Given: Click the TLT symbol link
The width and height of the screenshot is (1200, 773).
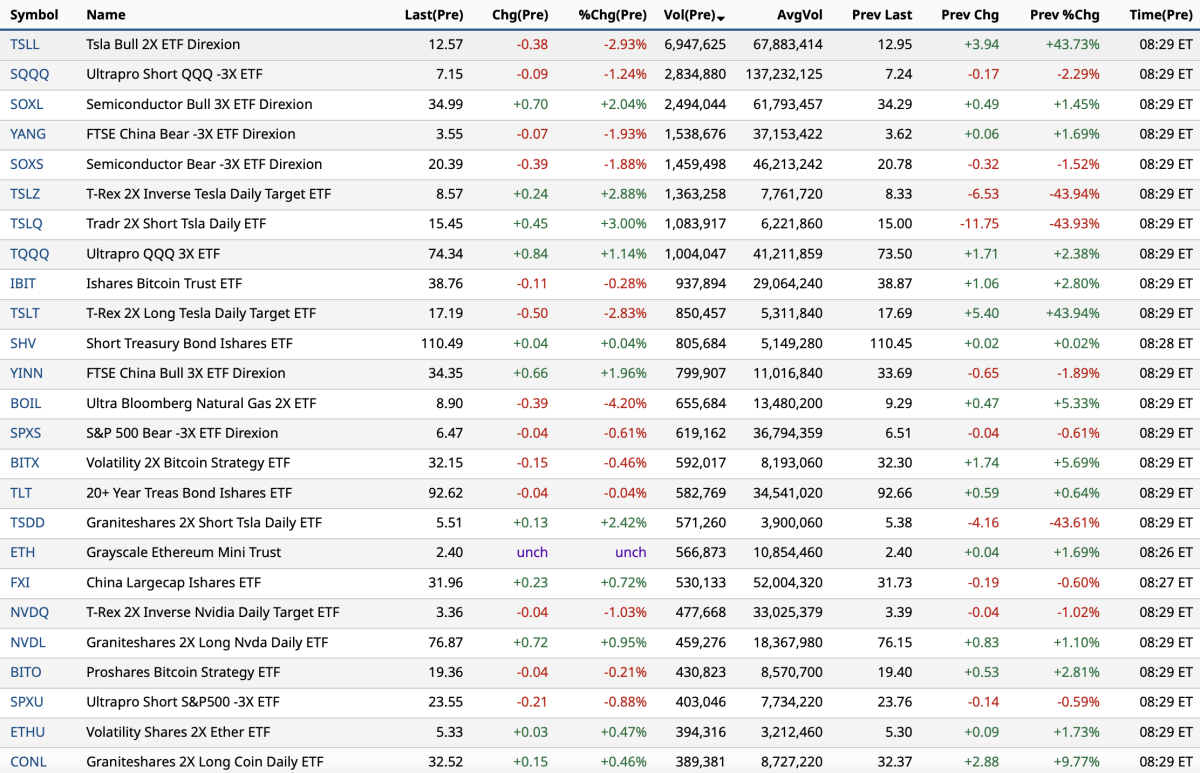Looking at the screenshot, I should 21,493.
